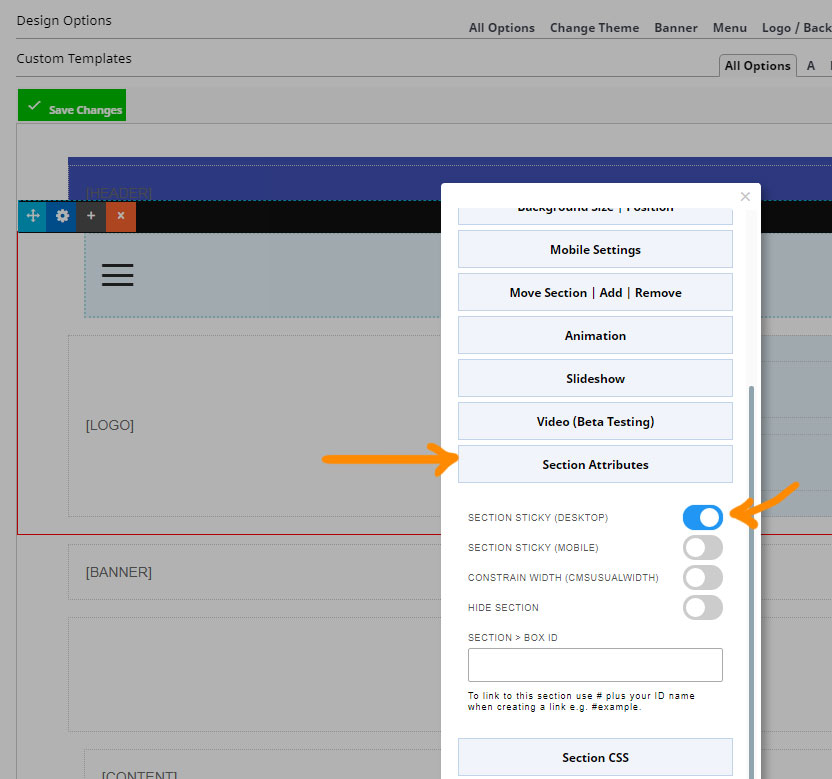Switch to the All Options tab
The image size is (832, 779).
point(757,66)
